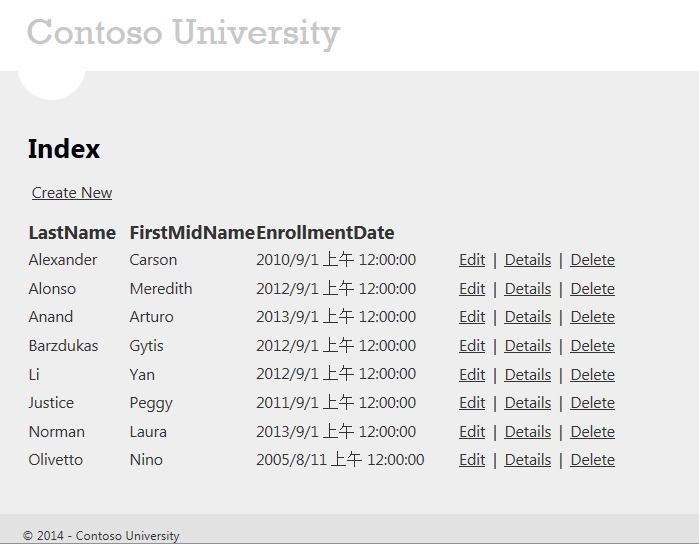Screen dimensions: 699x545
Task: Edit the Alexander Carson record
Action: coord(472,260)
